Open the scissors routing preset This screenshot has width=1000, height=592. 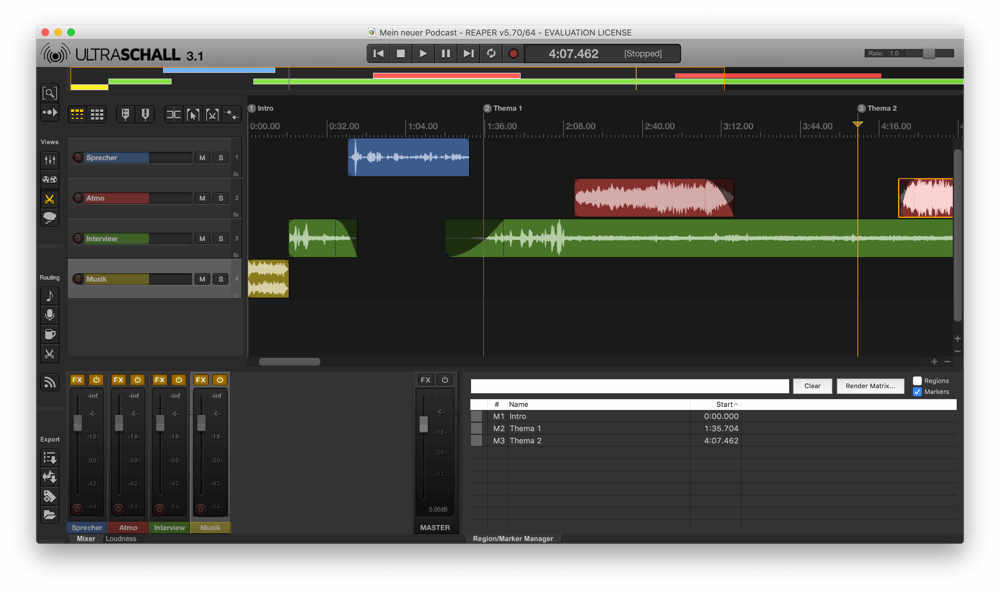[x=49, y=354]
